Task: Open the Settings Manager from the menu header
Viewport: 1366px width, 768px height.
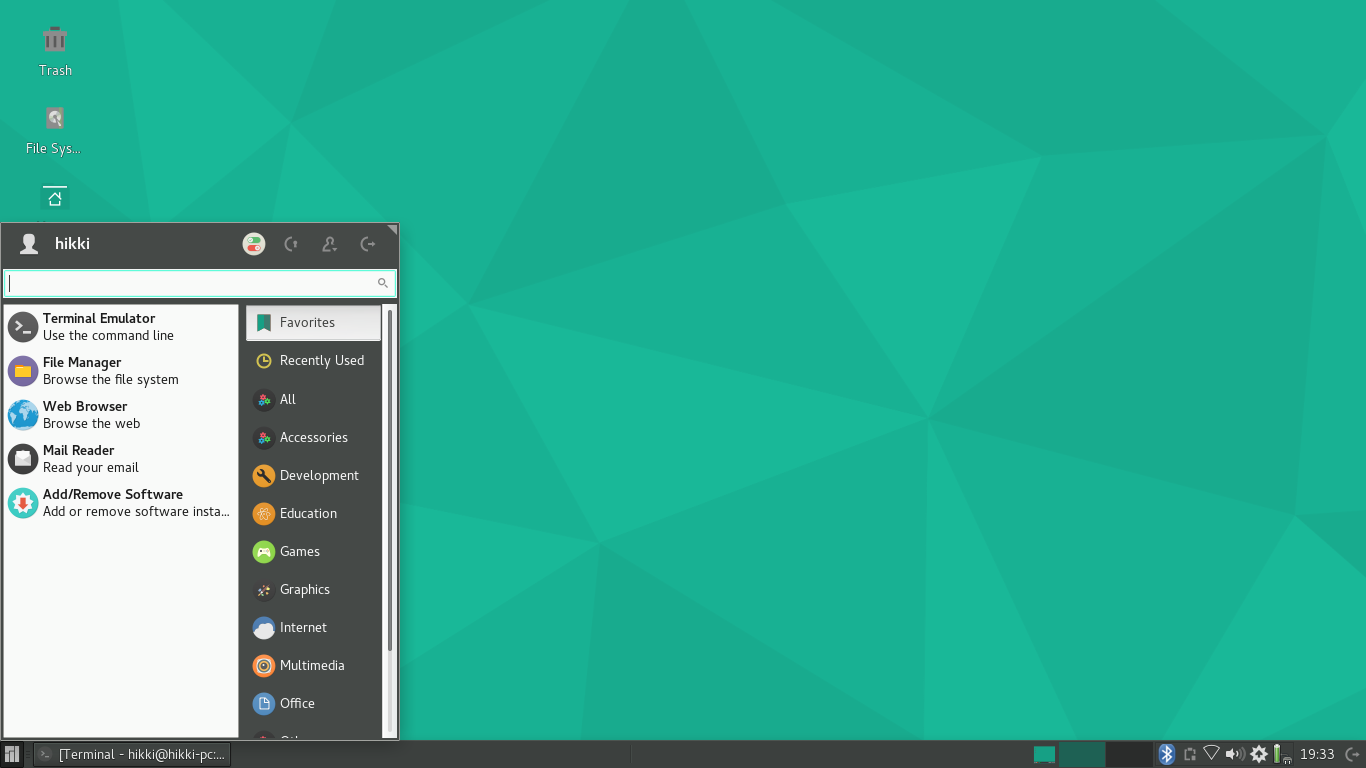Action: pyautogui.click(x=253, y=243)
